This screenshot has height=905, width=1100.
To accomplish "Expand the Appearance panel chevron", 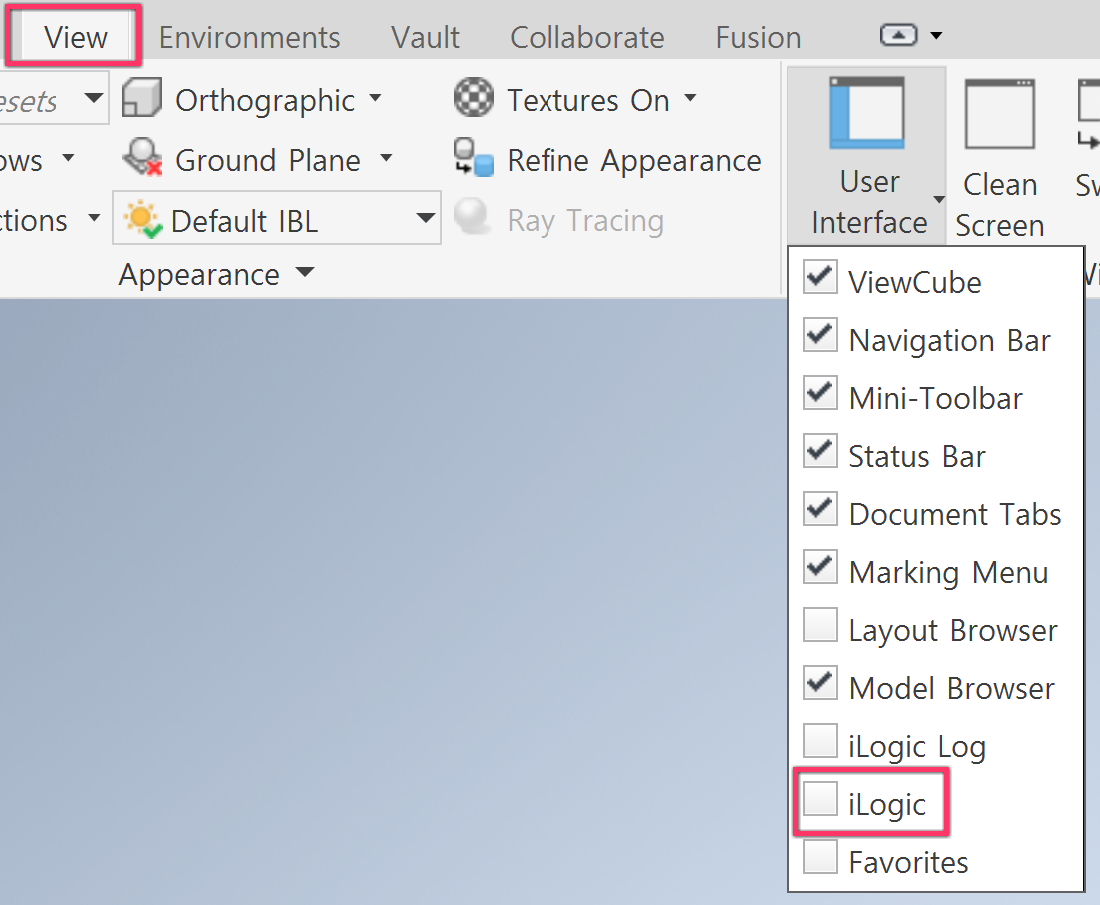I will (x=305, y=273).
